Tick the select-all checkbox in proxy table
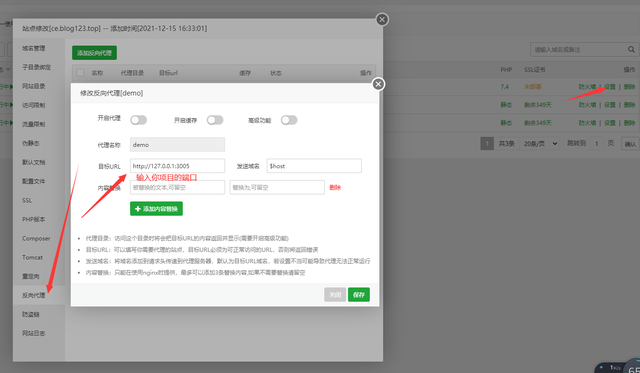Screen dimensions: 640x373 click(80, 73)
